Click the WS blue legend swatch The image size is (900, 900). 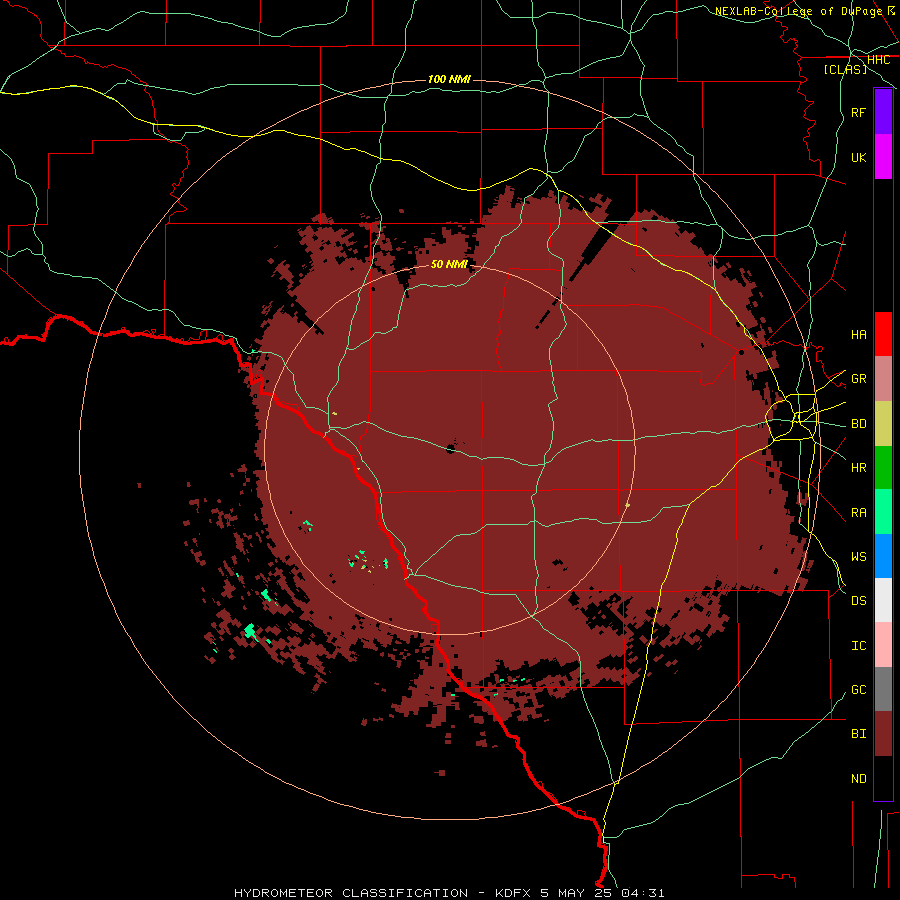(883, 556)
